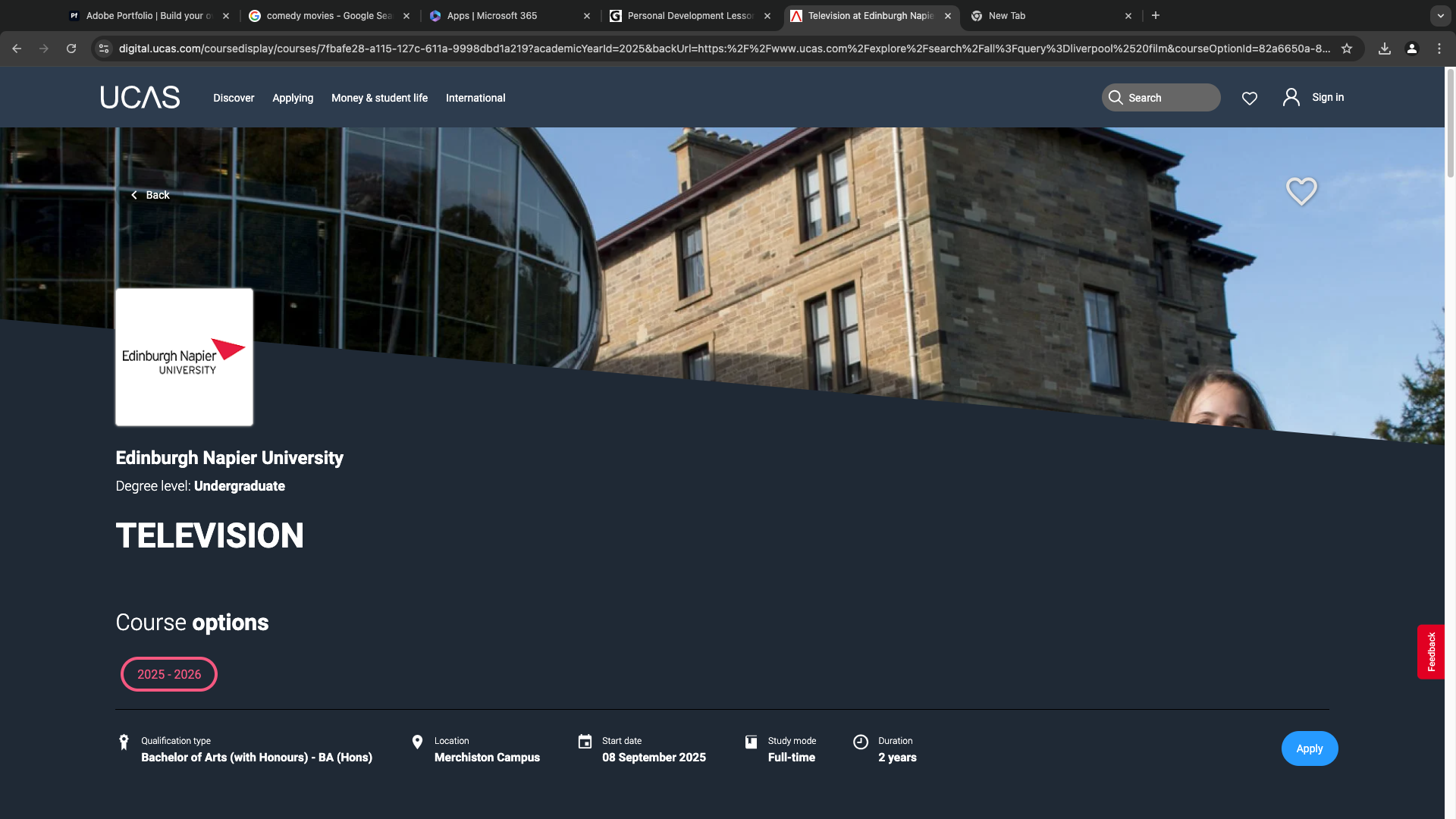Close the Apps Microsoft 365 tab
This screenshot has height=819, width=1456.
[587, 15]
